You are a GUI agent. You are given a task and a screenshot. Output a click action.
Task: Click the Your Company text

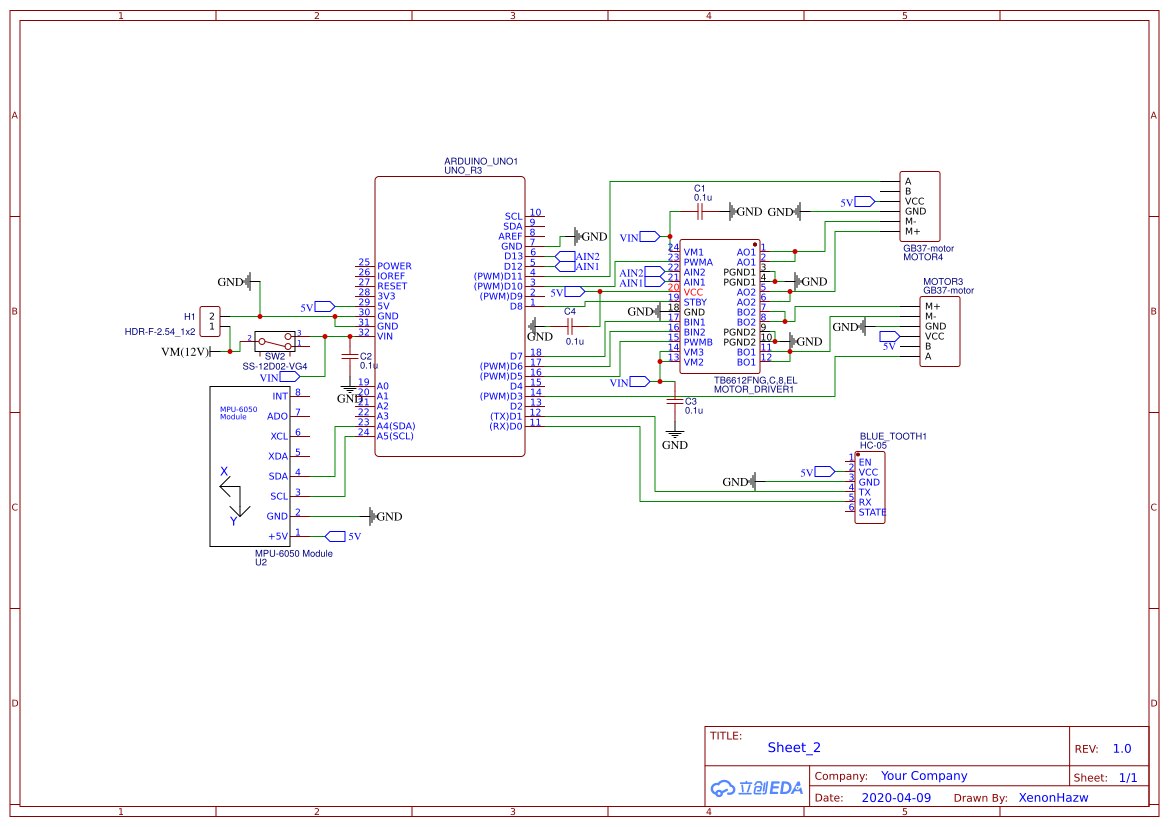[924, 776]
